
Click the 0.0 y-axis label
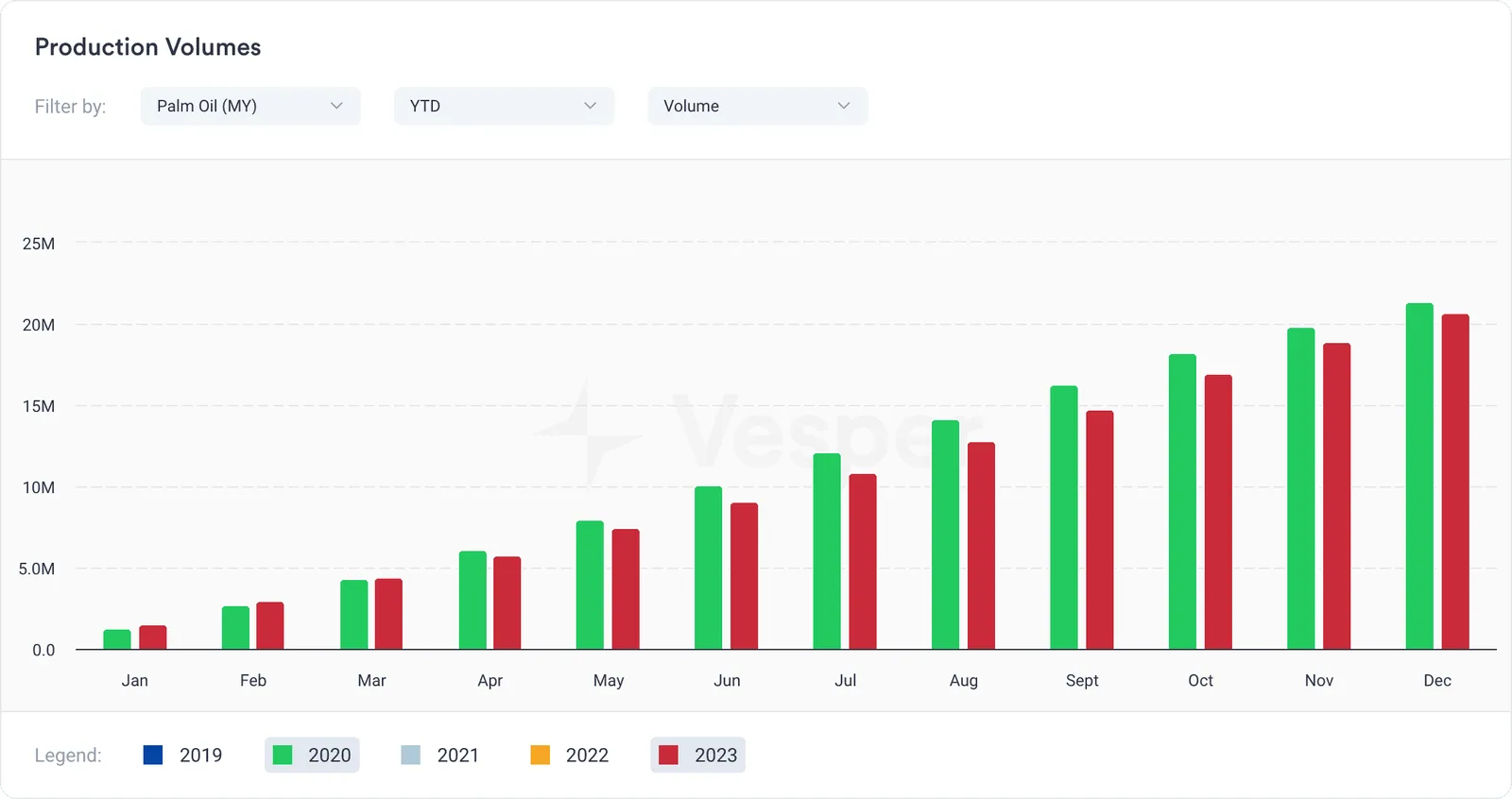coord(43,650)
